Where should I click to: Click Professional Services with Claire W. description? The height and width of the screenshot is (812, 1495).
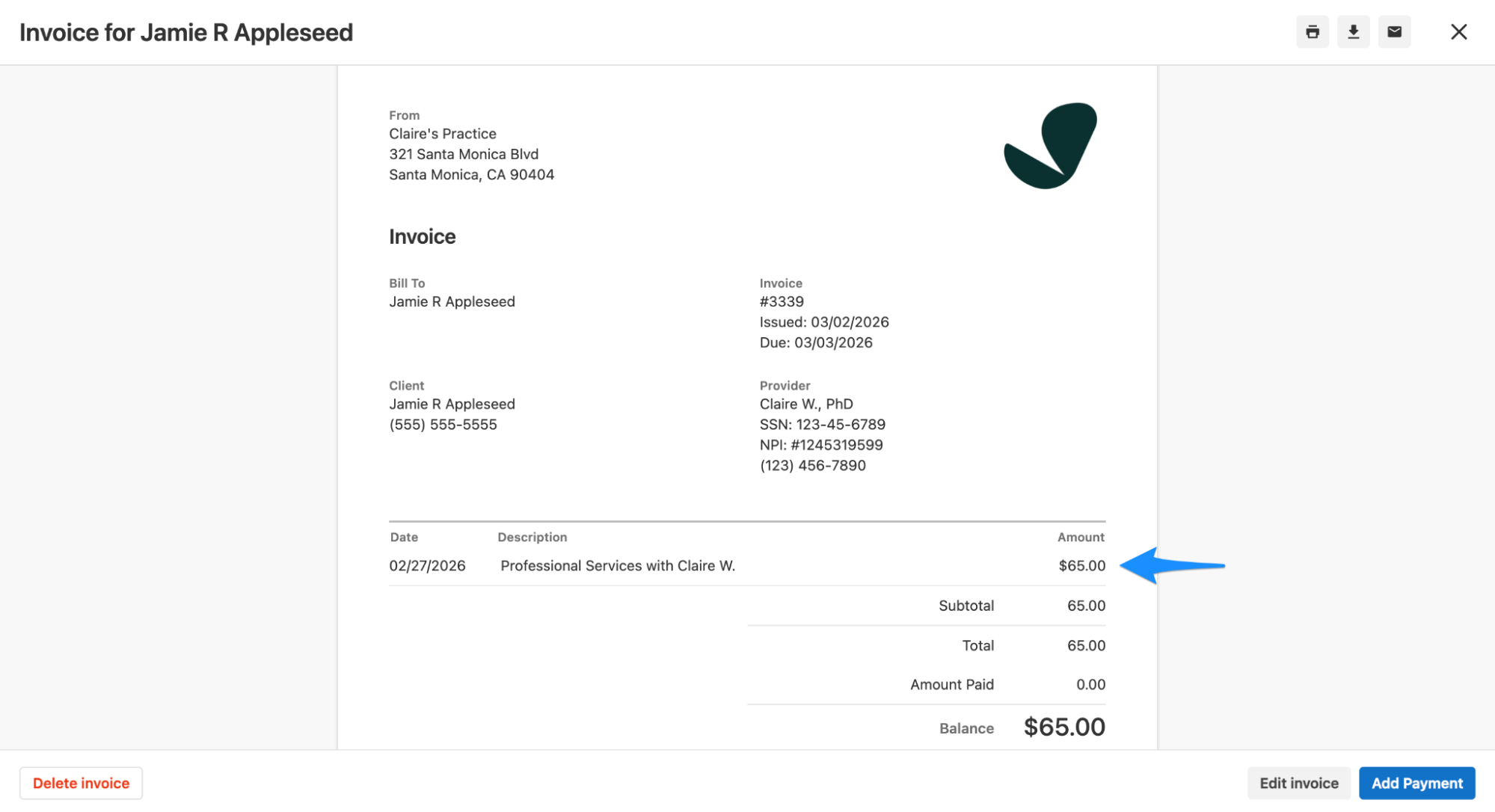click(x=618, y=566)
